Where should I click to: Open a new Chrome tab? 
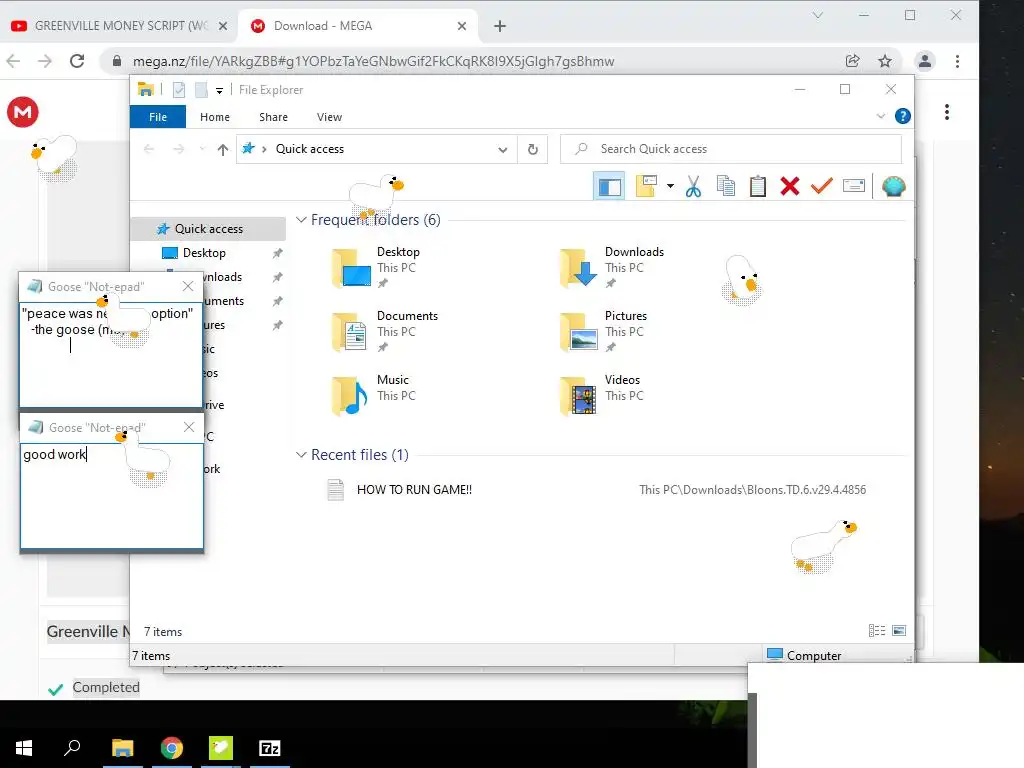(x=500, y=26)
